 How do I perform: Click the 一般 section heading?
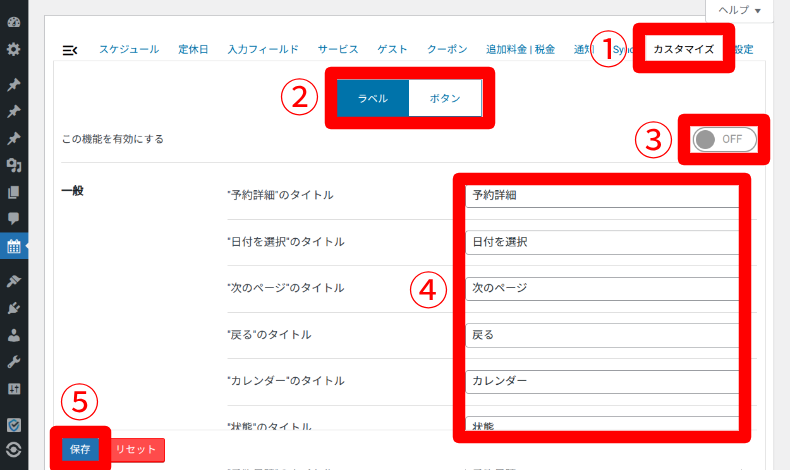pos(72,191)
